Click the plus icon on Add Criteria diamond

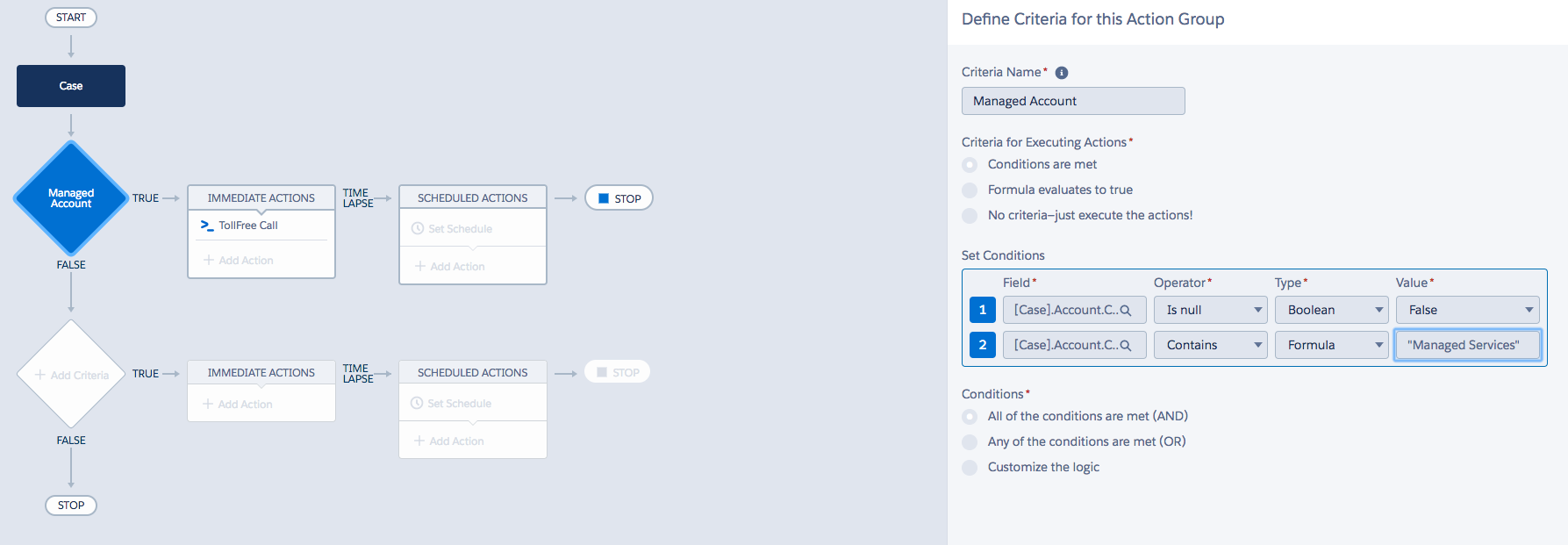[40, 375]
